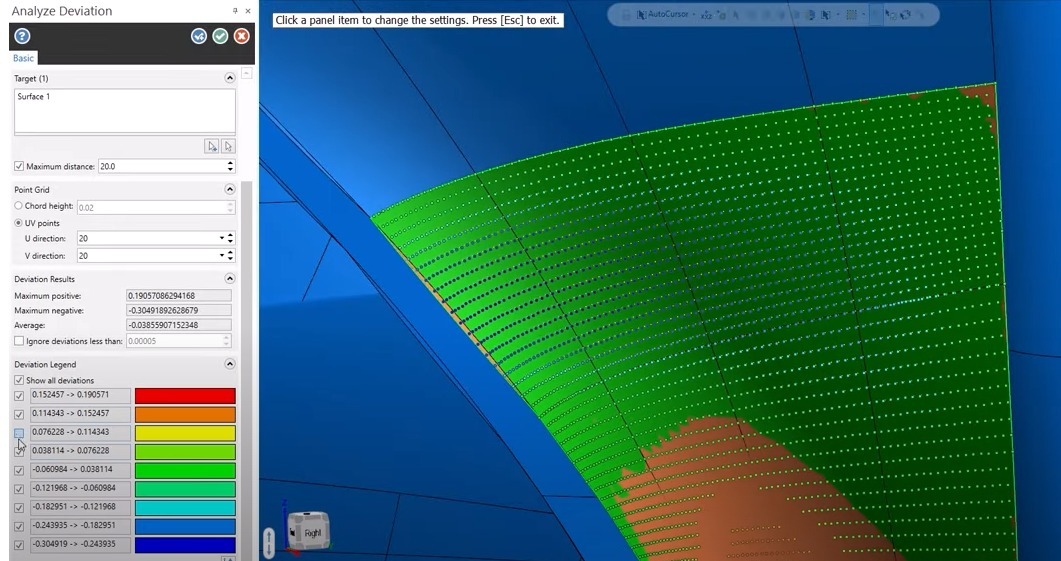Toggle checkbox for -0.182951 -> -0.121968 range
The width and height of the screenshot is (1061, 561).
(19, 508)
